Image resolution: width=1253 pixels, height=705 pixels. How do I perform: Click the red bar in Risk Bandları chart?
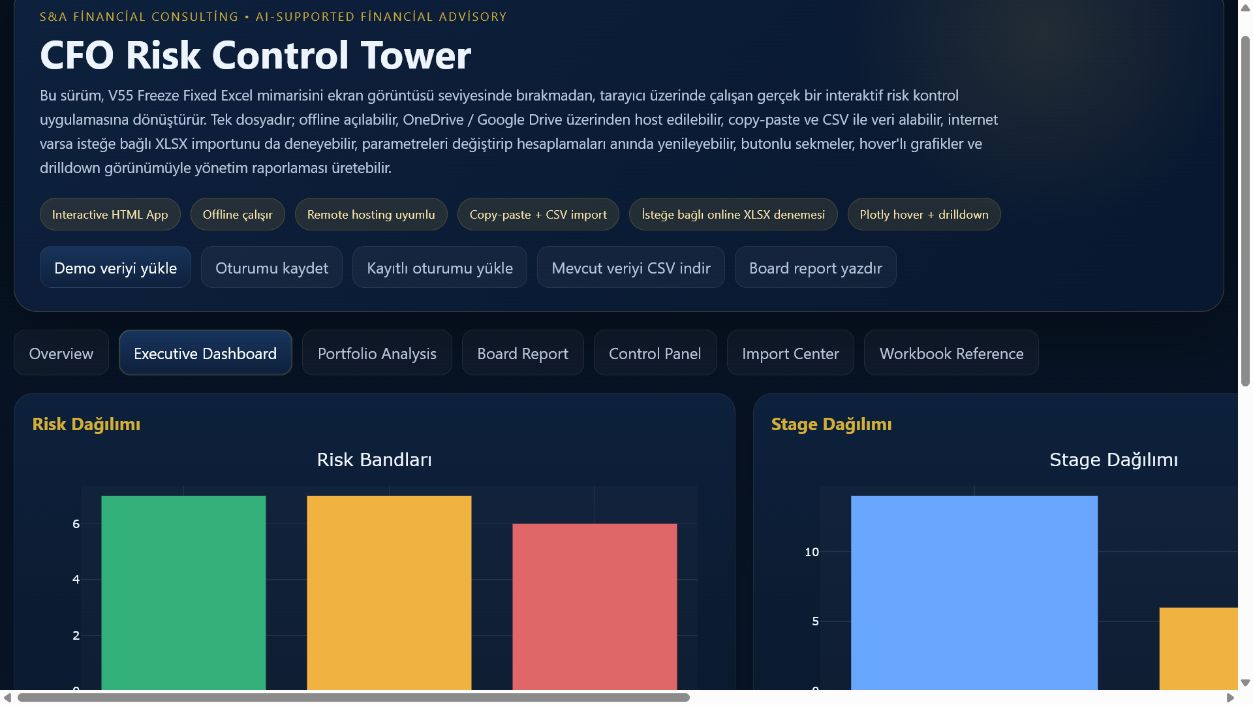coord(595,606)
